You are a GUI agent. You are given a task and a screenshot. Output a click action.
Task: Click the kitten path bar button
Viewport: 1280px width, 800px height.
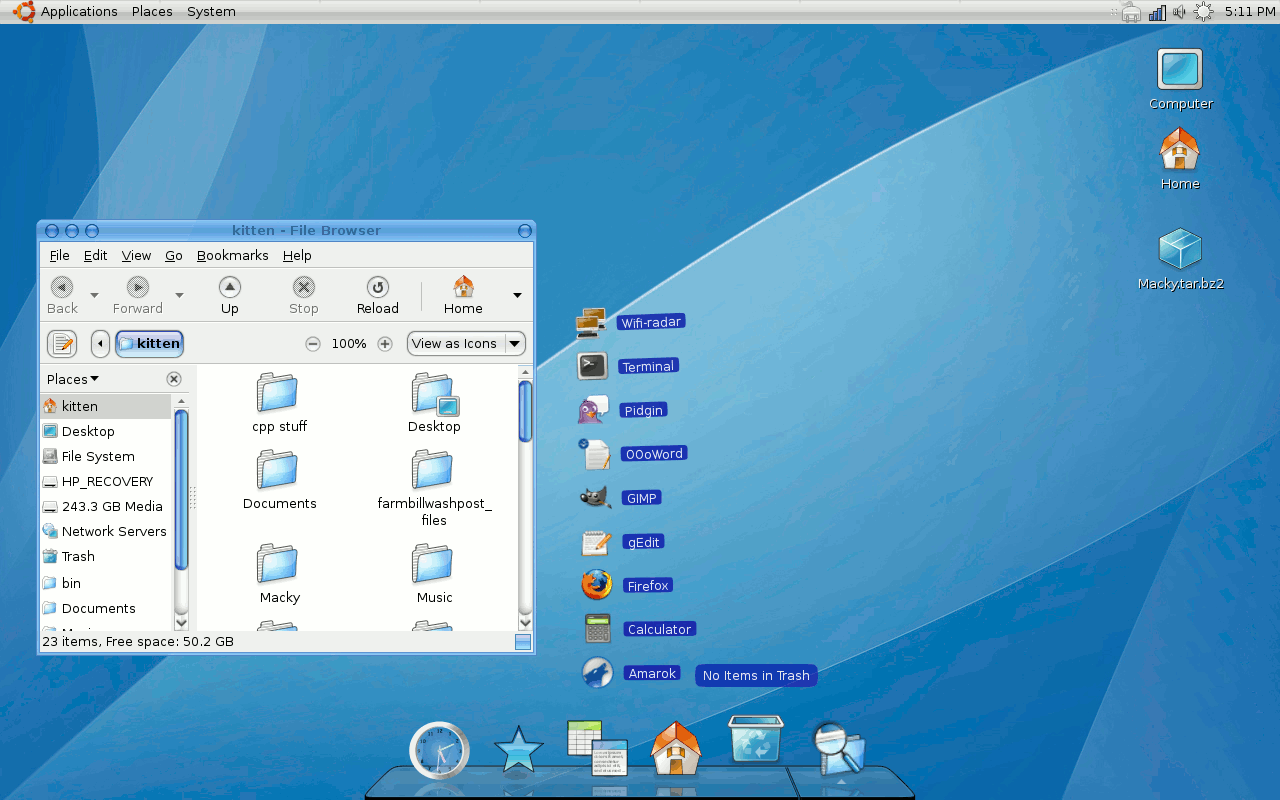pos(150,344)
